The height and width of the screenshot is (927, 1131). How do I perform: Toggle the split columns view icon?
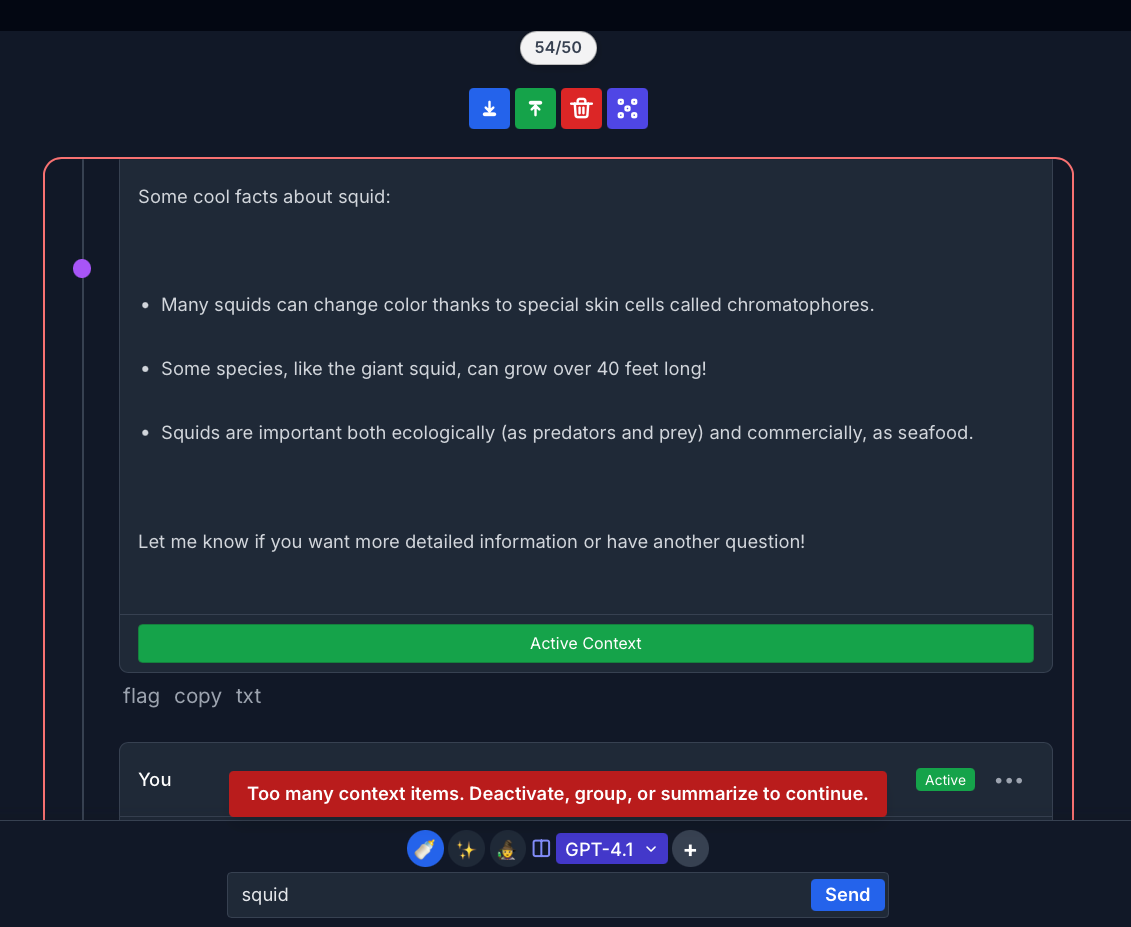pyautogui.click(x=541, y=848)
